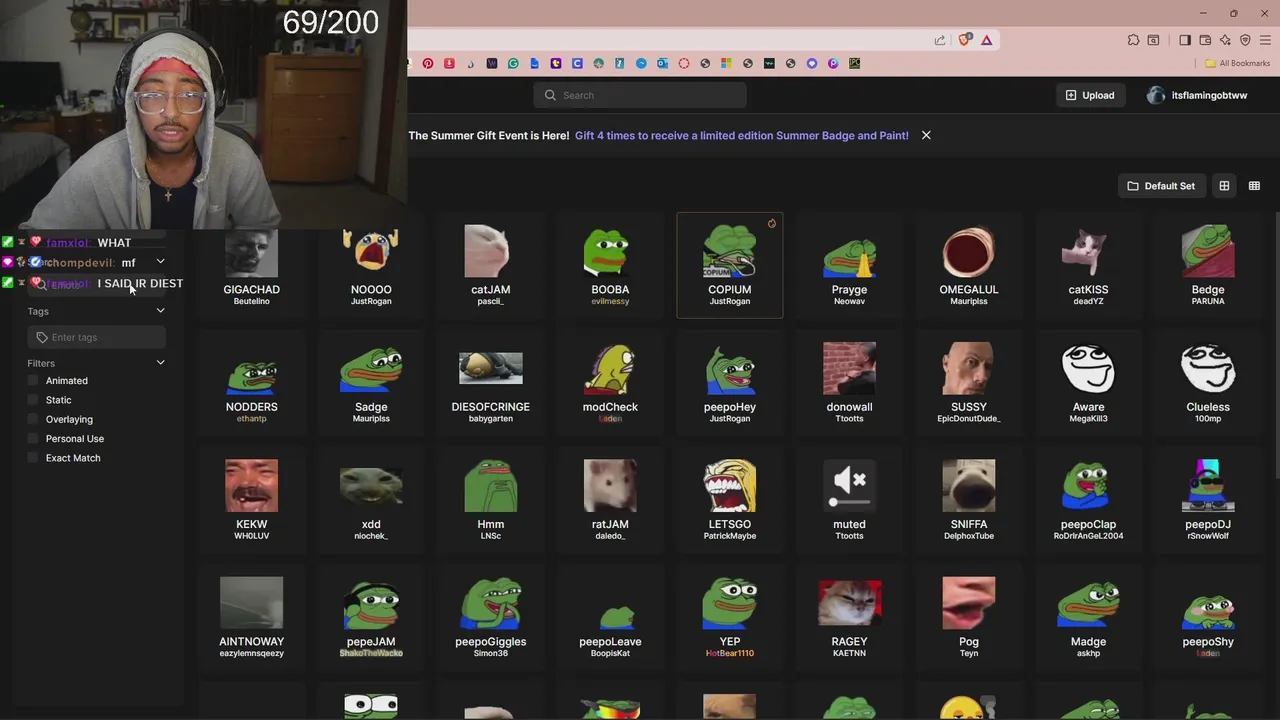Open the modCheck emote
Screen dimensions: 1280x720
pos(610,382)
